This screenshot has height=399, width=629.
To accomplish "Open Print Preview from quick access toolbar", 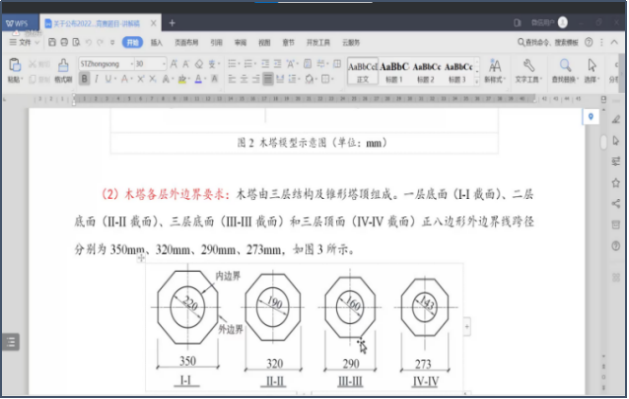I will click(x=76, y=42).
